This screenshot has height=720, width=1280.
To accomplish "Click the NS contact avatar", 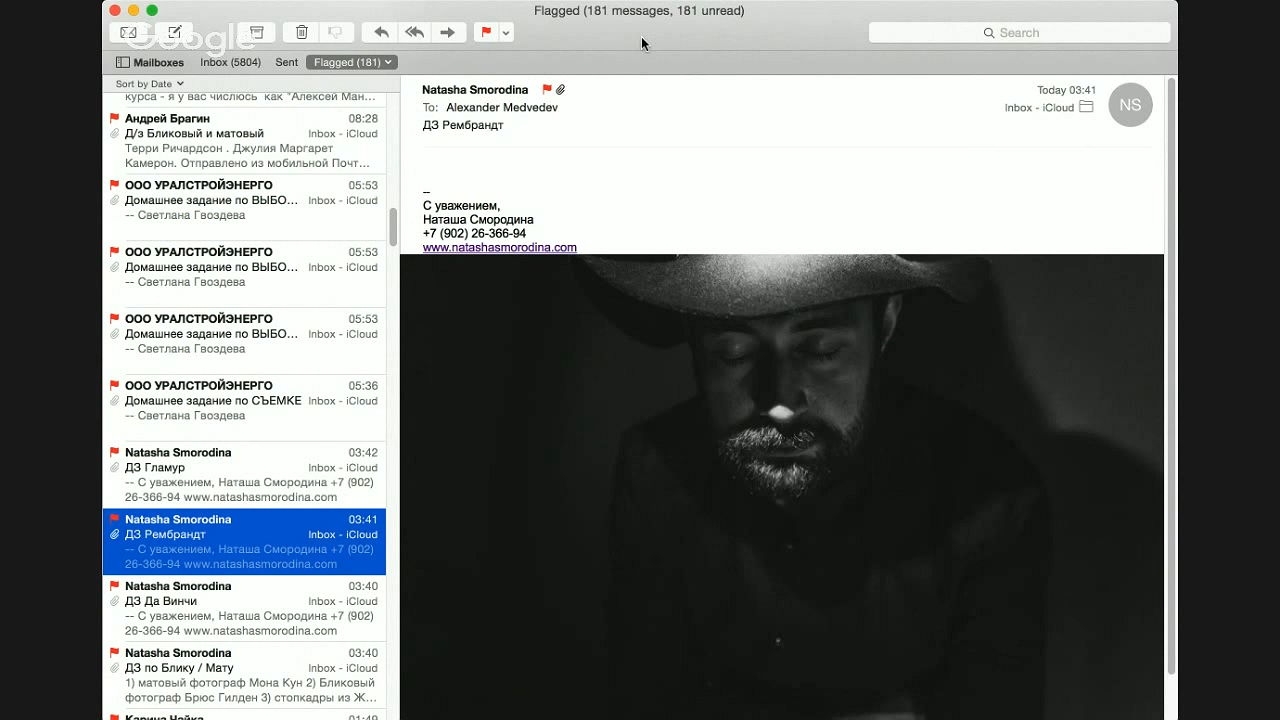I will point(1130,105).
